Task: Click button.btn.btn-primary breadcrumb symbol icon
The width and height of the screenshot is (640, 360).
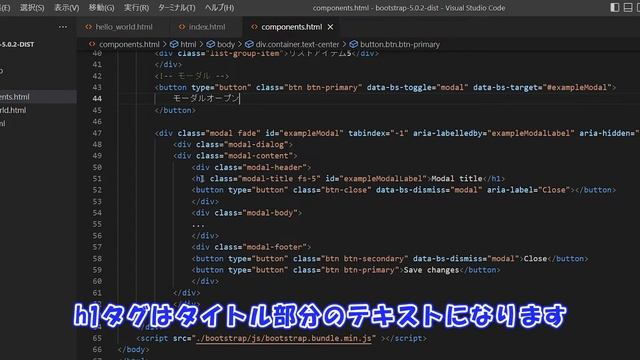Action: tap(353, 44)
